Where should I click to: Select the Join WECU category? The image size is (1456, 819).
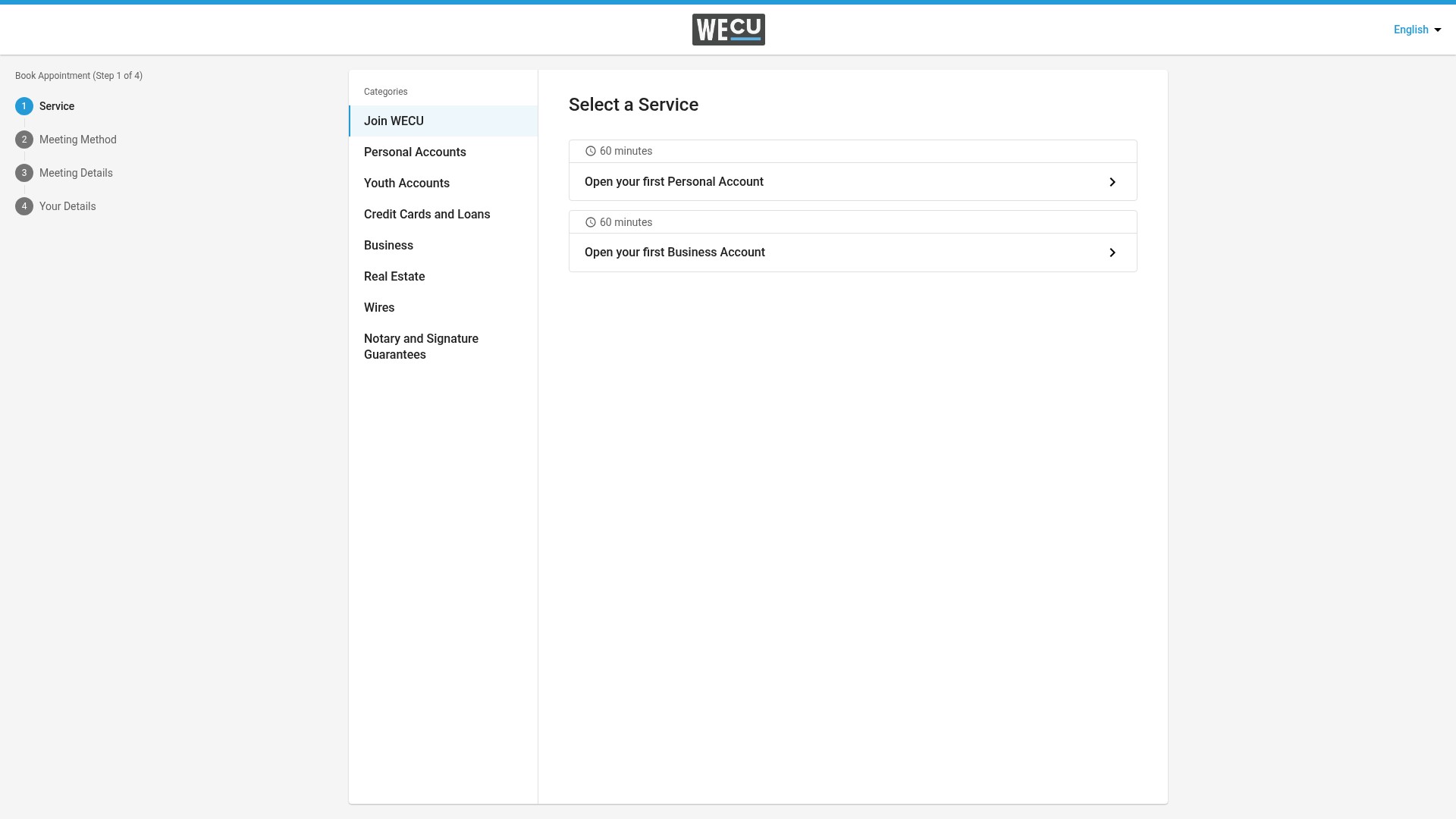tap(444, 121)
